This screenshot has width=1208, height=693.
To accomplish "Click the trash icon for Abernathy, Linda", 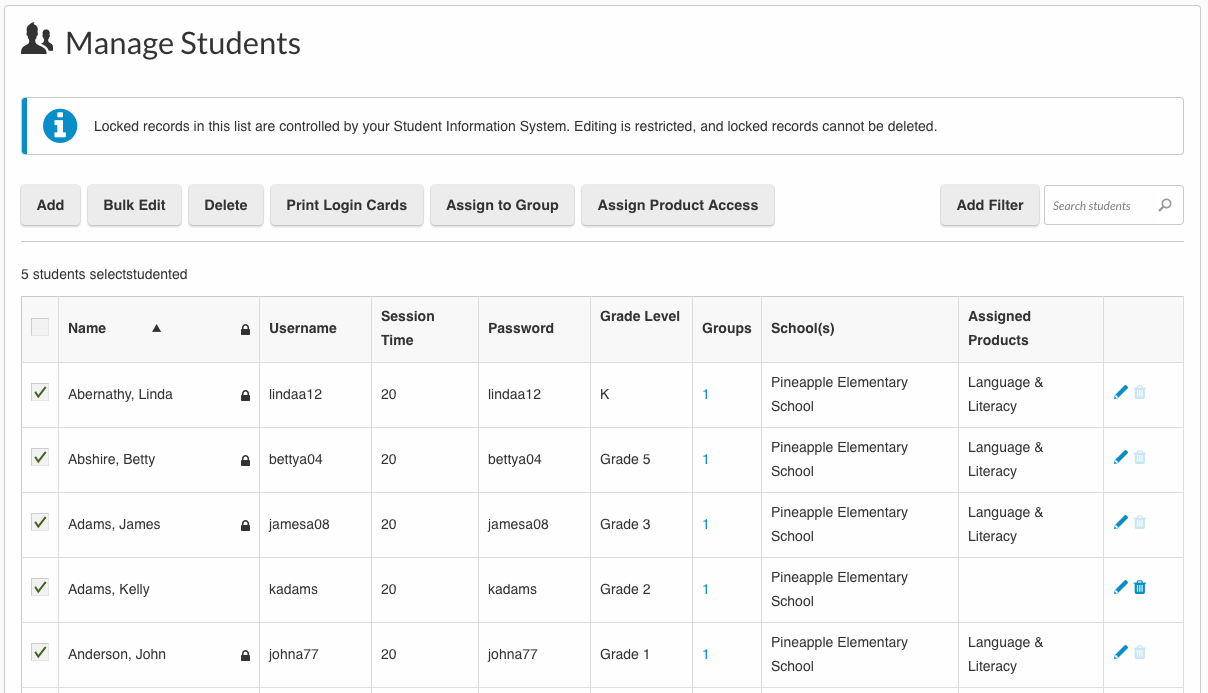I will pyautogui.click(x=1139, y=392).
